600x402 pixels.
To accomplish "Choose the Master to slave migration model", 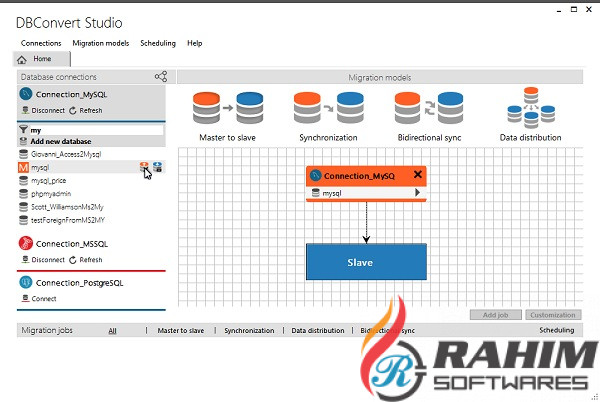I will 228,117.
